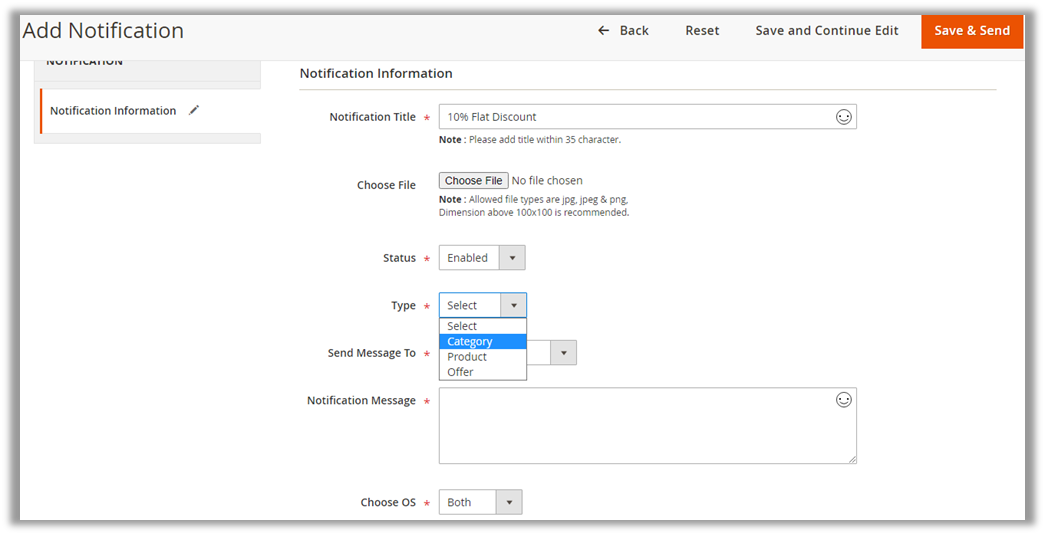This screenshot has height=535, width=1045.
Task: Open the Choose OS dropdown
Action: coord(509,503)
